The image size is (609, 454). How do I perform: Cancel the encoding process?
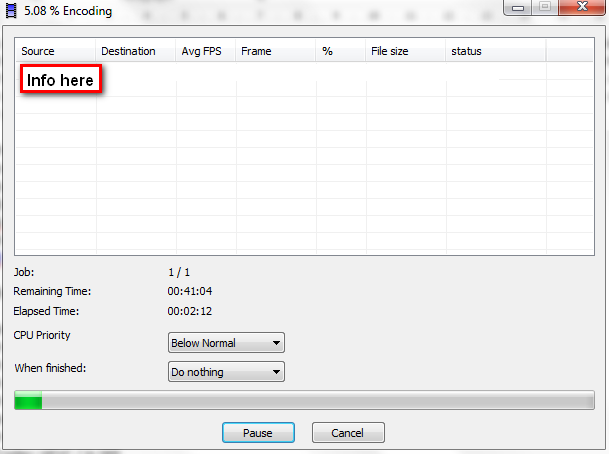coord(348,433)
